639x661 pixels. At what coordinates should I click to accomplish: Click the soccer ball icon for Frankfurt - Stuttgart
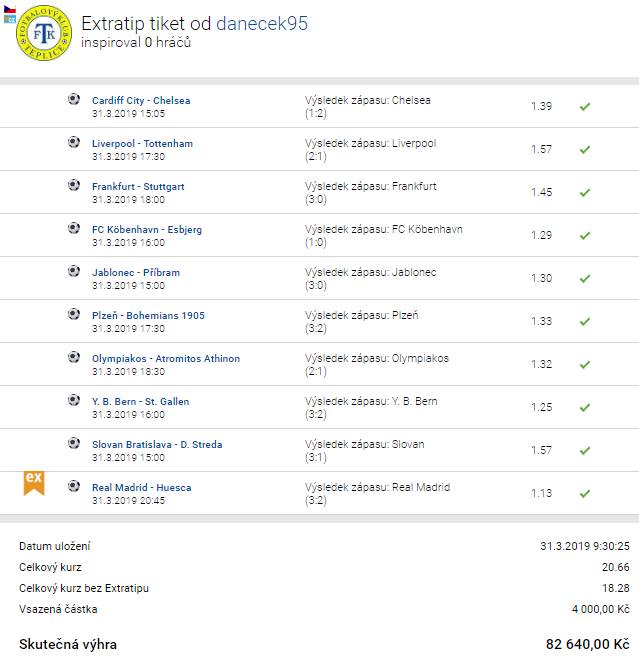pyautogui.click(x=74, y=185)
